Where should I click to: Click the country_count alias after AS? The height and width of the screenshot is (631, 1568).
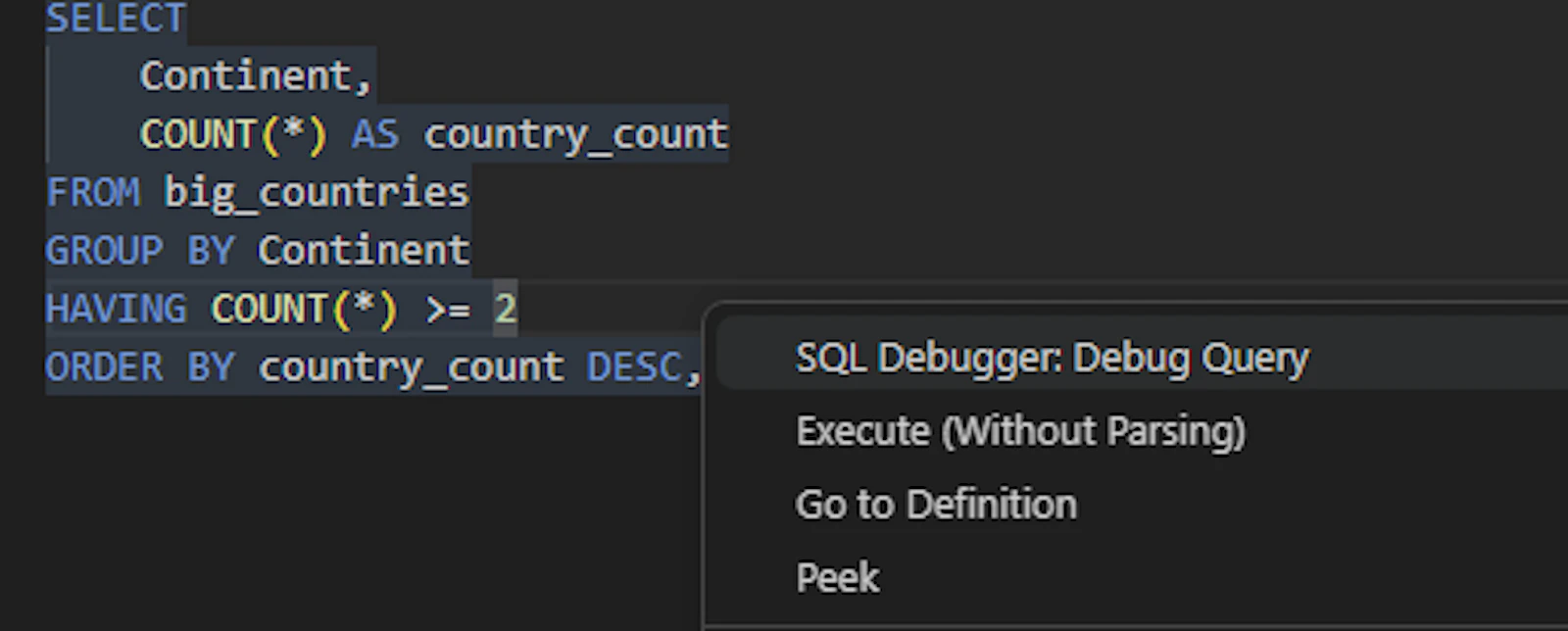point(576,134)
